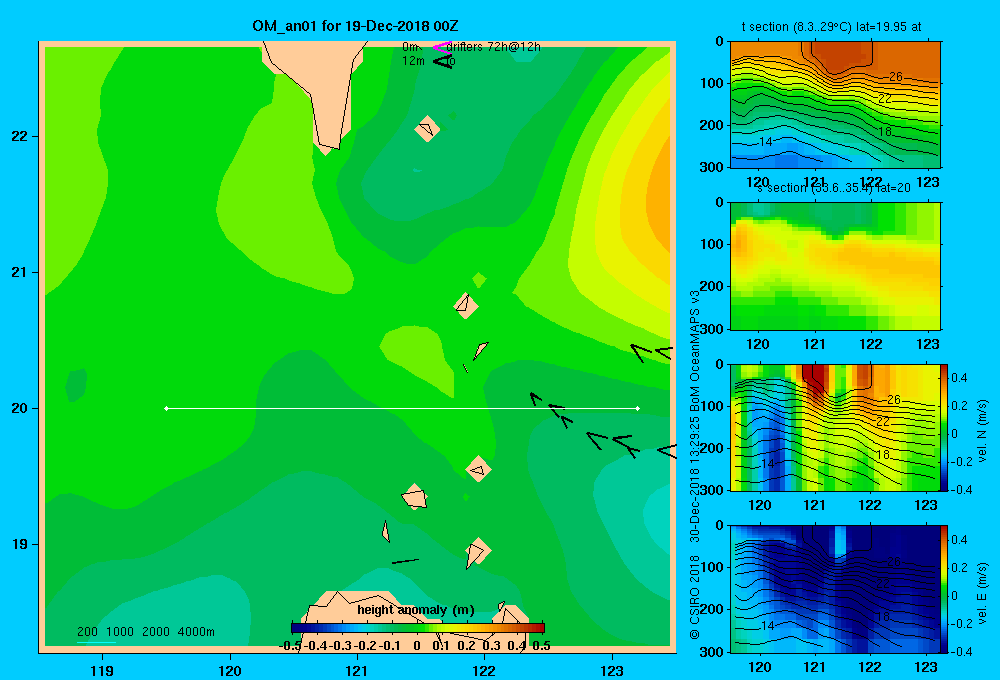Click the height anomaly color bar
The height and width of the screenshot is (680, 1000).
(418, 628)
